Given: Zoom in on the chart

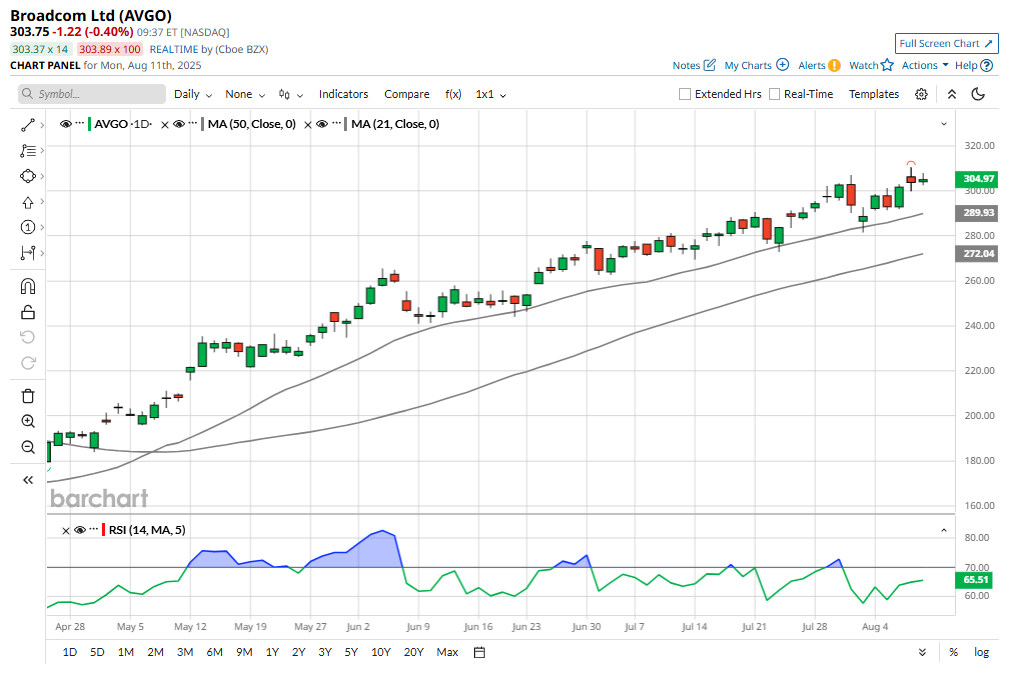Looking at the screenshot, I should pos(28,421).
